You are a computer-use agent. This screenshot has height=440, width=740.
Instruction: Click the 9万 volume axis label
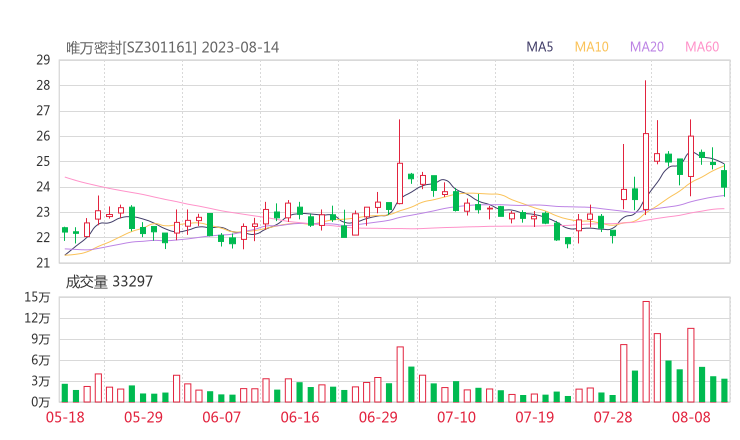(41, 339)
